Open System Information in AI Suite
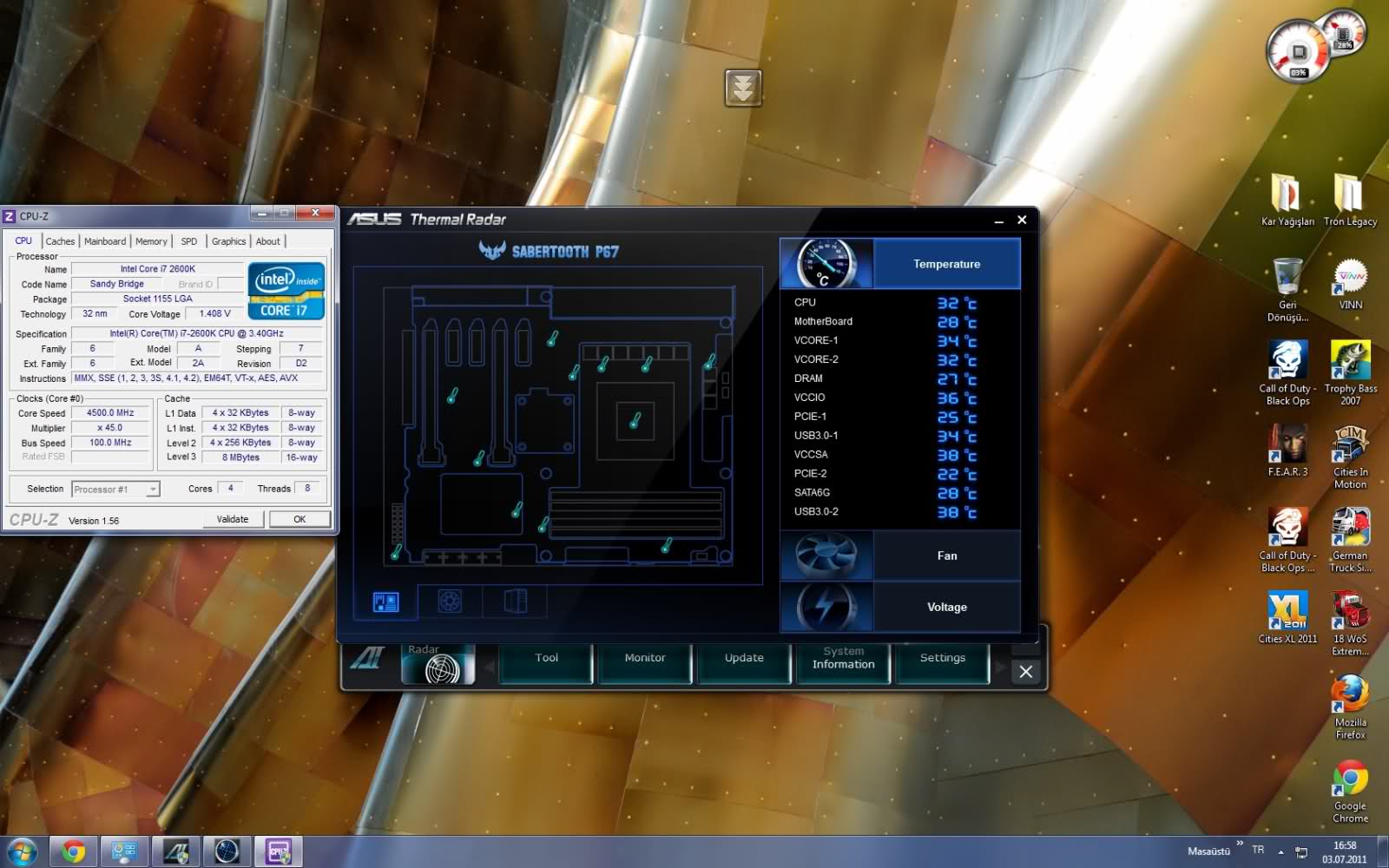 tap(843, 662)
